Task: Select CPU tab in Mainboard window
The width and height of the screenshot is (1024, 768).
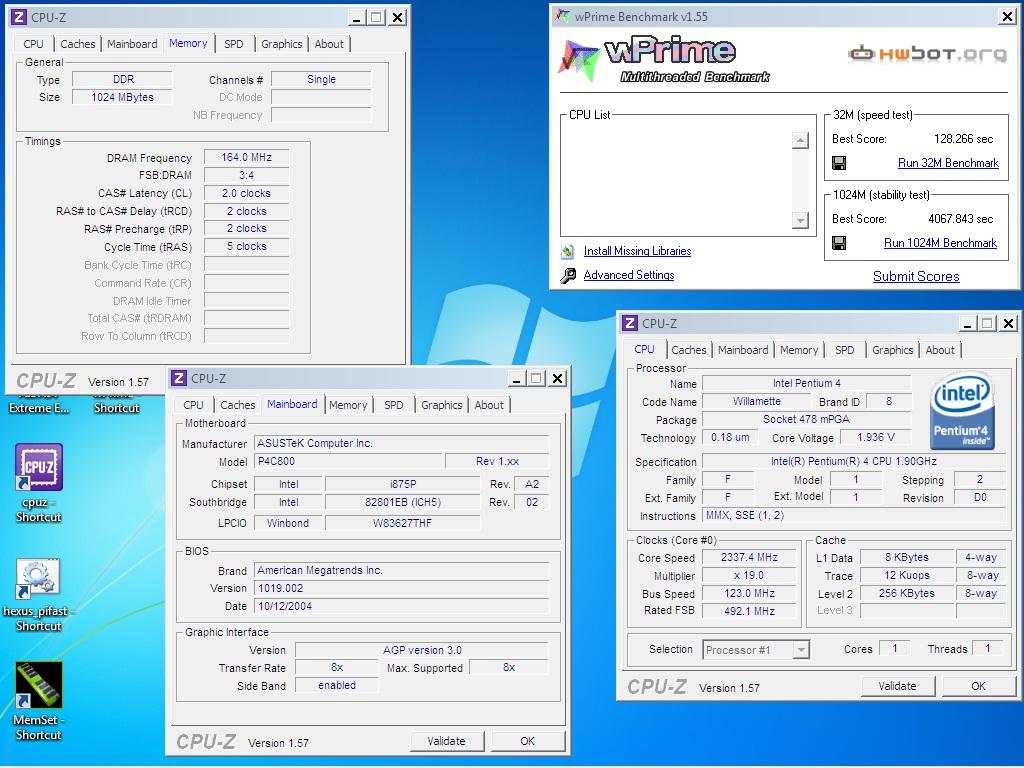Action: 193,405
